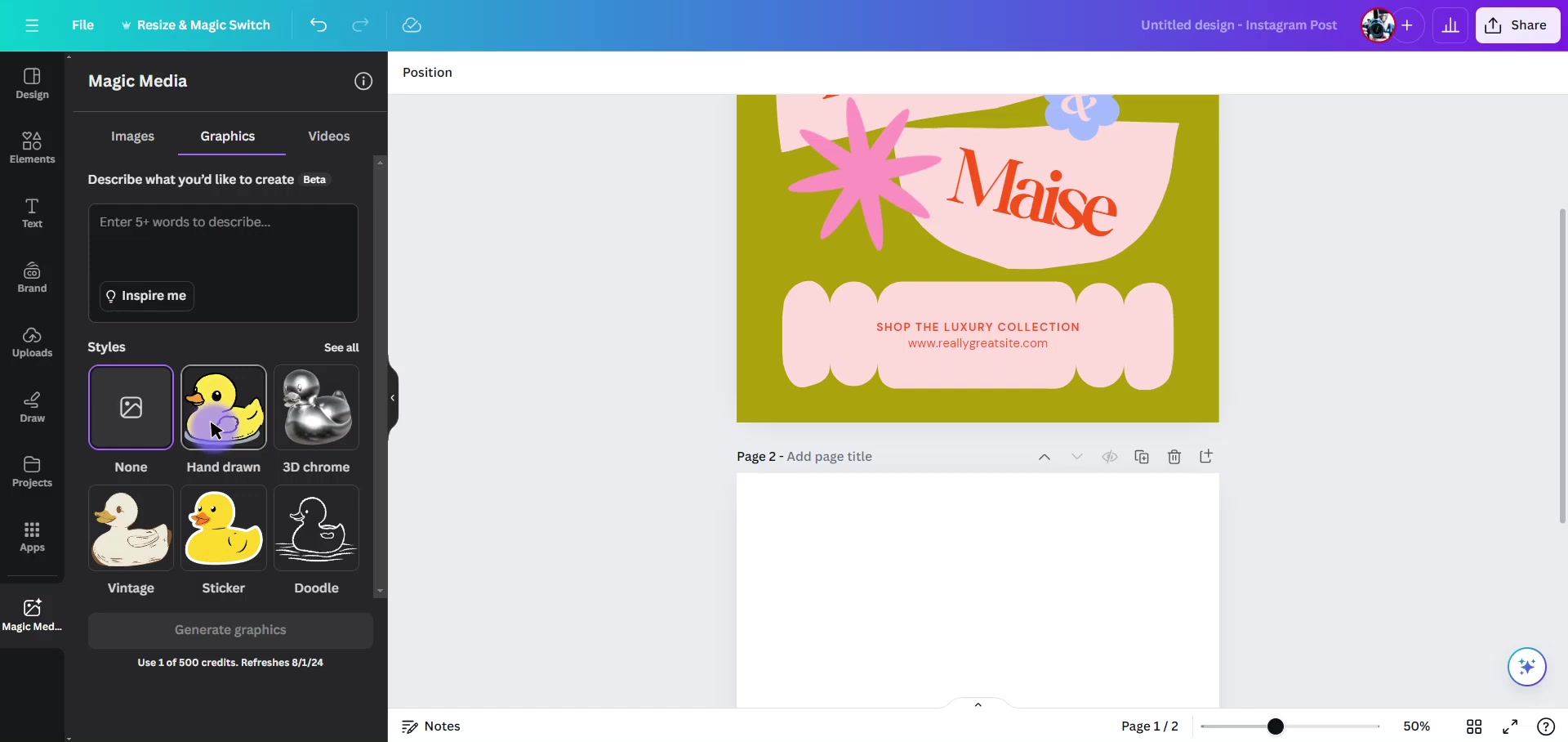Collapse the side panel with the arrow handle

click(393, 398)
